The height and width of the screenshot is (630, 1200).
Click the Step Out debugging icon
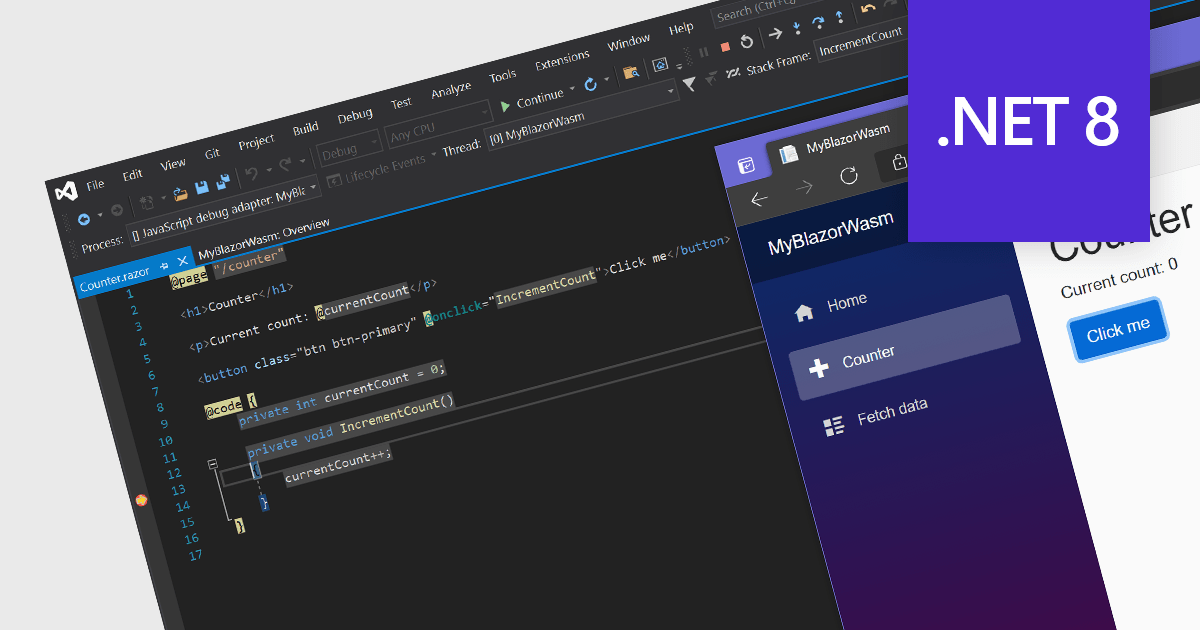point(840,18)
